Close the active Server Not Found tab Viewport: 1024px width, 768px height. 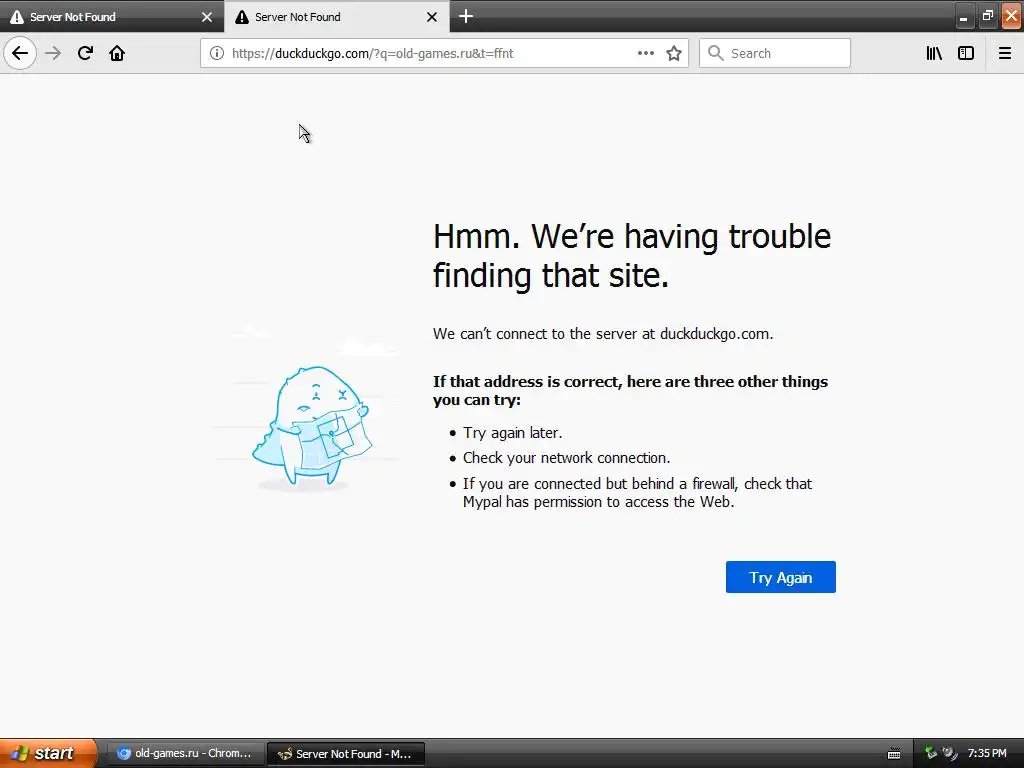[432, 17]
